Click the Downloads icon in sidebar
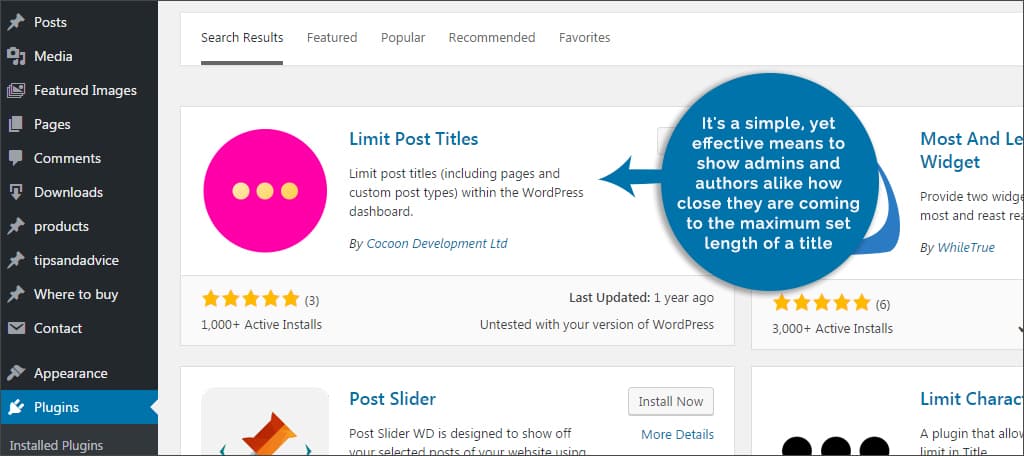The width and height of the screenshot is (1024, 456). click(x=16, y=192)
